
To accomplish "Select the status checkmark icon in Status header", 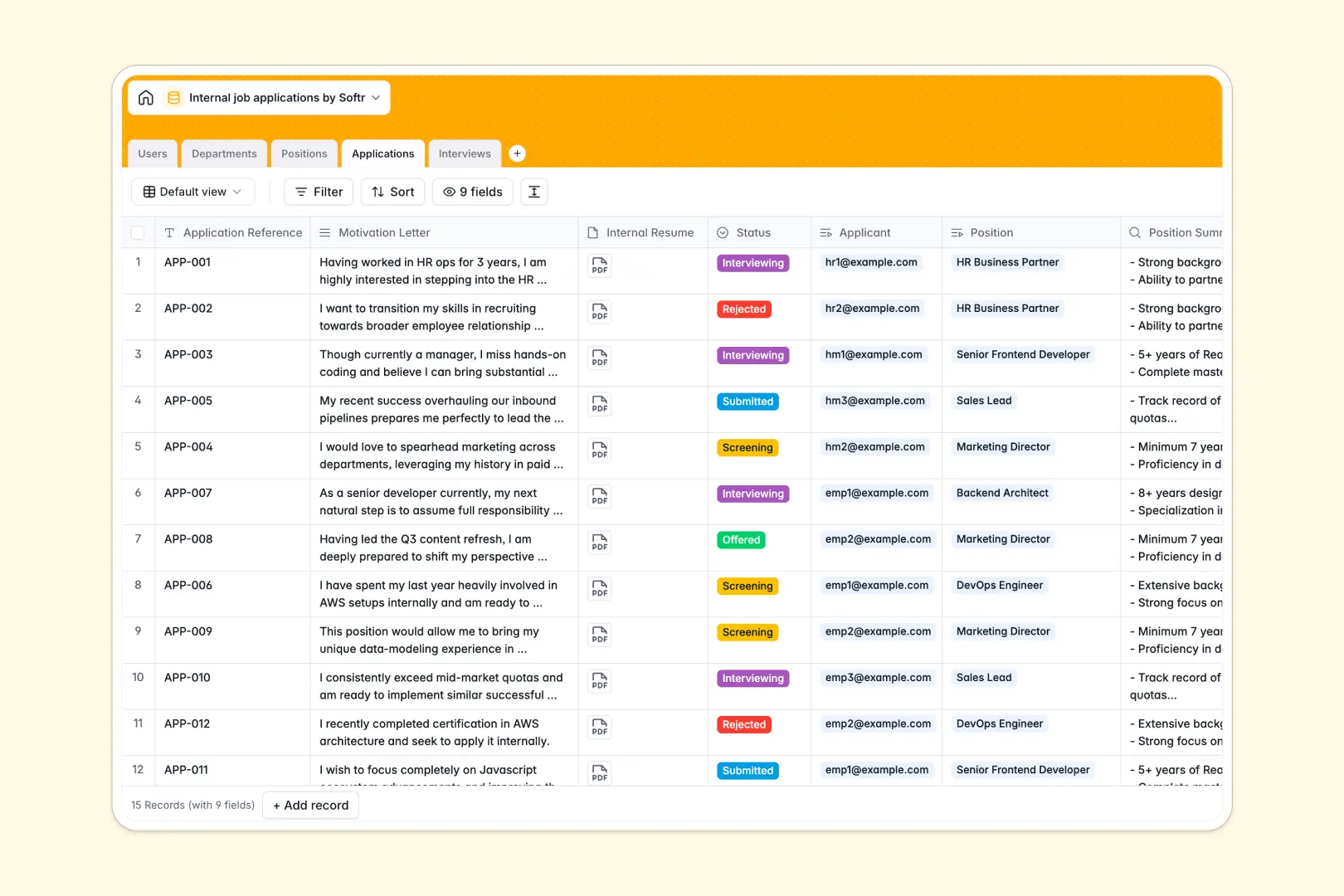I will [x=723, y=232].
